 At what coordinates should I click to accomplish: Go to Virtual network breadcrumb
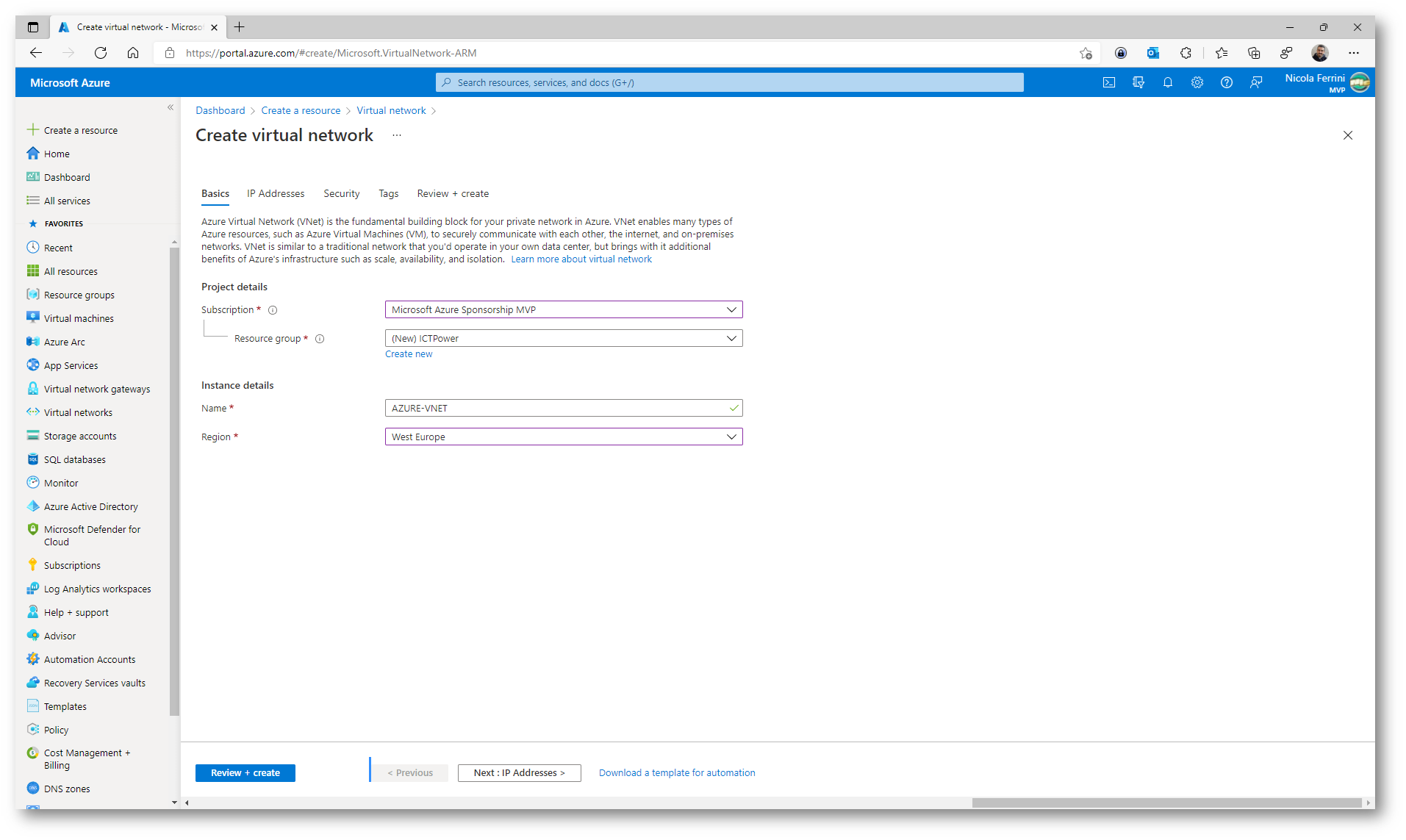[x=391, y=110]
